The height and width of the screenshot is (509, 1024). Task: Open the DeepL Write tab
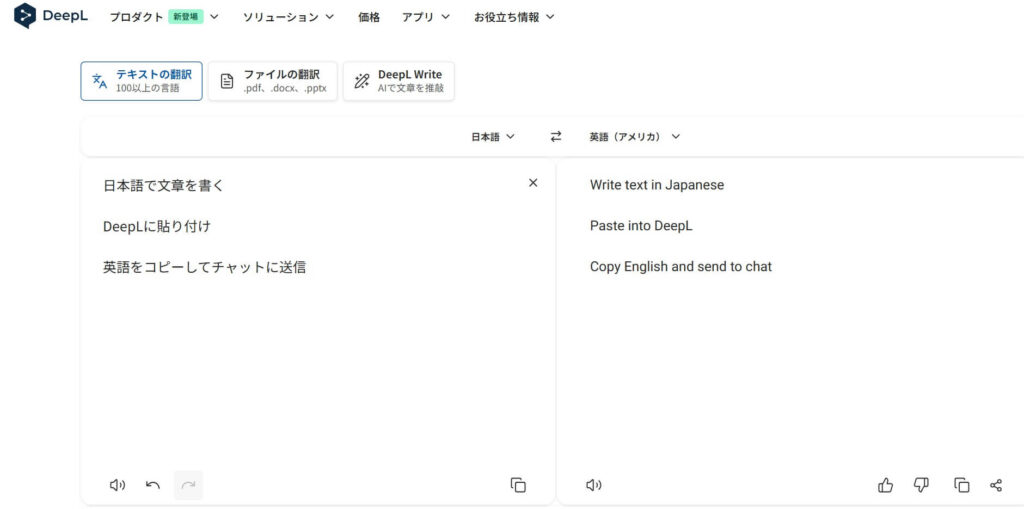click(399, 81)
